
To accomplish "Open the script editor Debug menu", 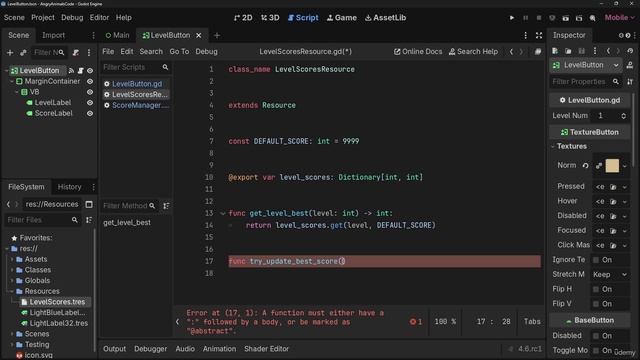I will (206, 52).
